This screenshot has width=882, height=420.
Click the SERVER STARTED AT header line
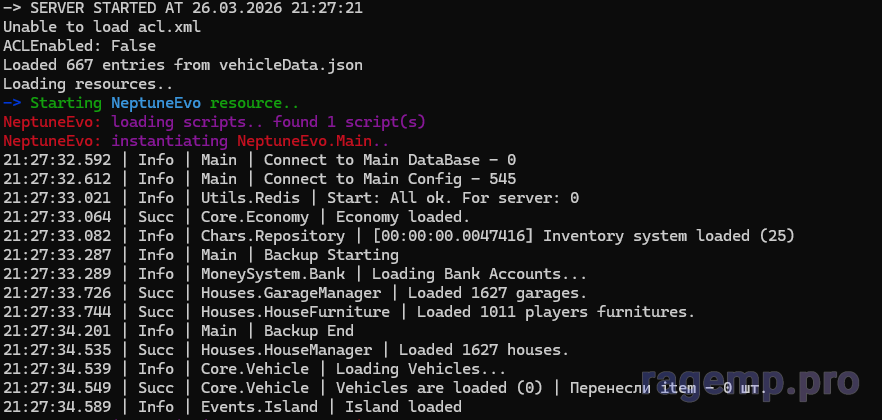point(168,8)
